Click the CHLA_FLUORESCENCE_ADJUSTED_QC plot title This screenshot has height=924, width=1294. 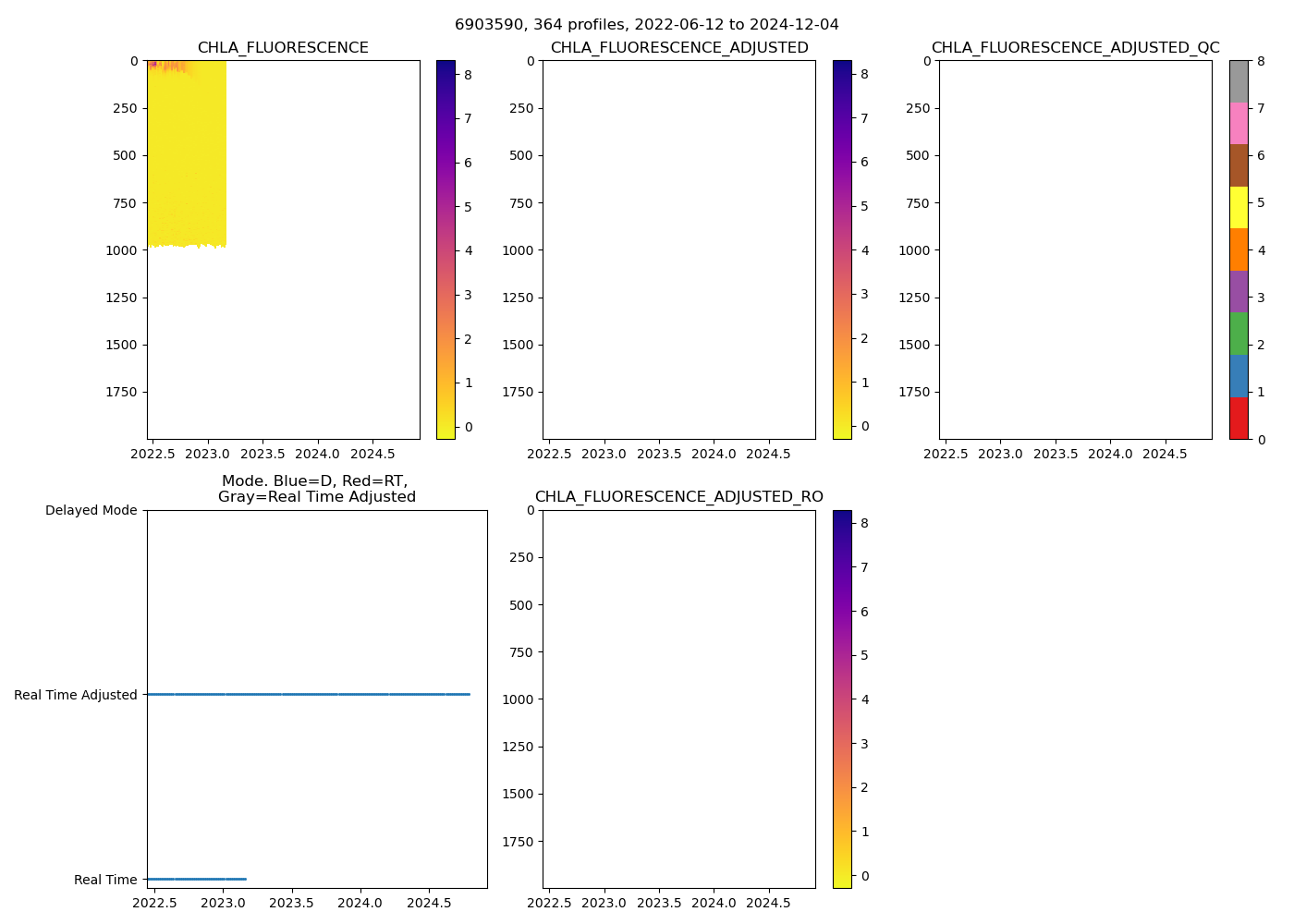click(1075, 48)
